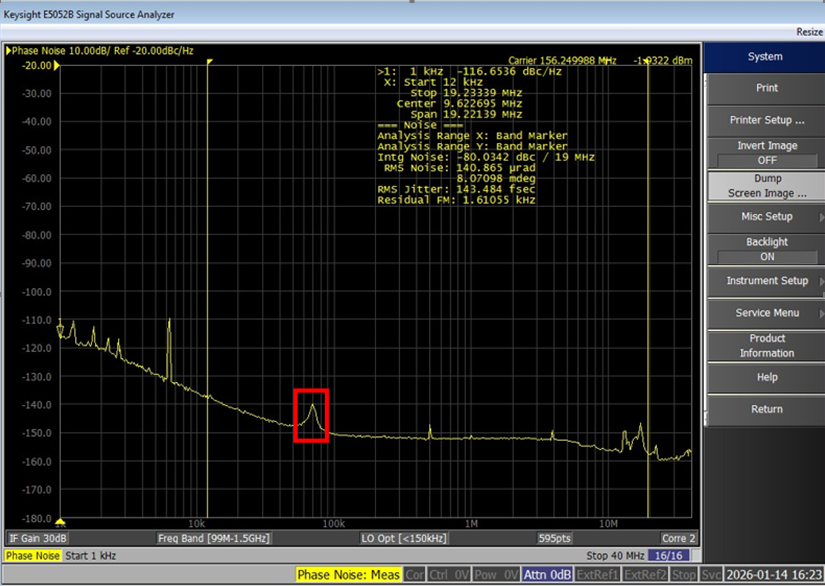The width and height of the screenshot is (825, 586).
Task: Click the Stop 19.23339 MHz readout
Action: pos(466,93)
